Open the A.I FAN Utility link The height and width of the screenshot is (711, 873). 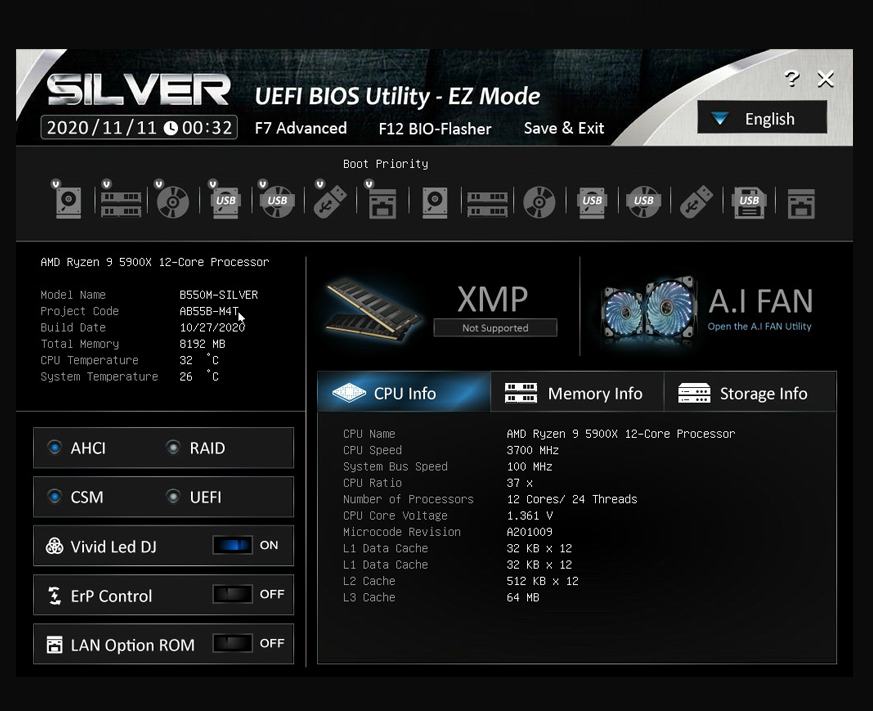point(759,326)
